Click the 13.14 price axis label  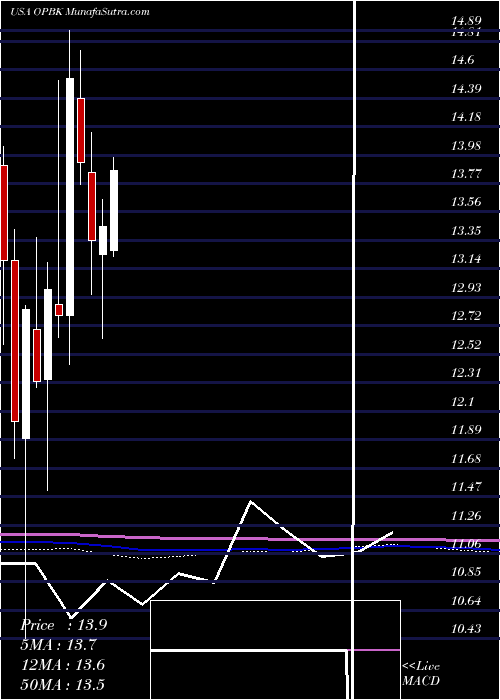pyautogui.click(x=466, y=258)
